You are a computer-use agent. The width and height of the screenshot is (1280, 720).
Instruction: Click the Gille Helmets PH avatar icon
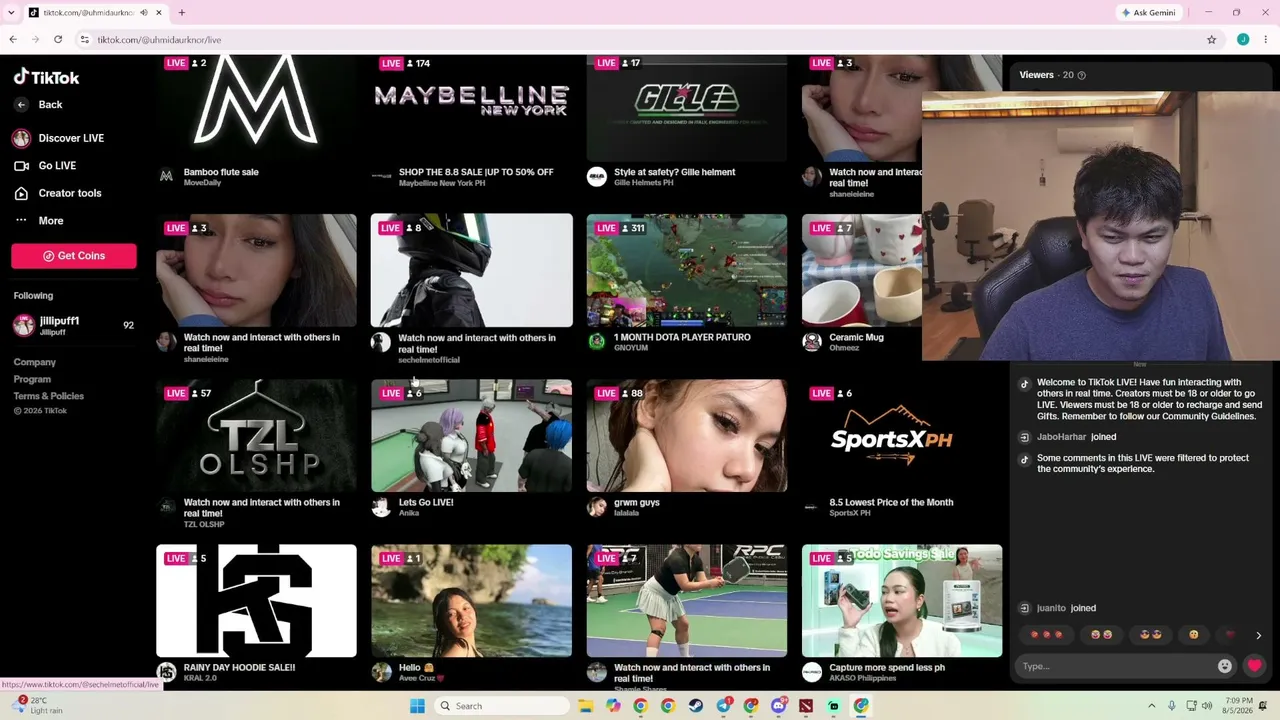click(x=597, y=177)
